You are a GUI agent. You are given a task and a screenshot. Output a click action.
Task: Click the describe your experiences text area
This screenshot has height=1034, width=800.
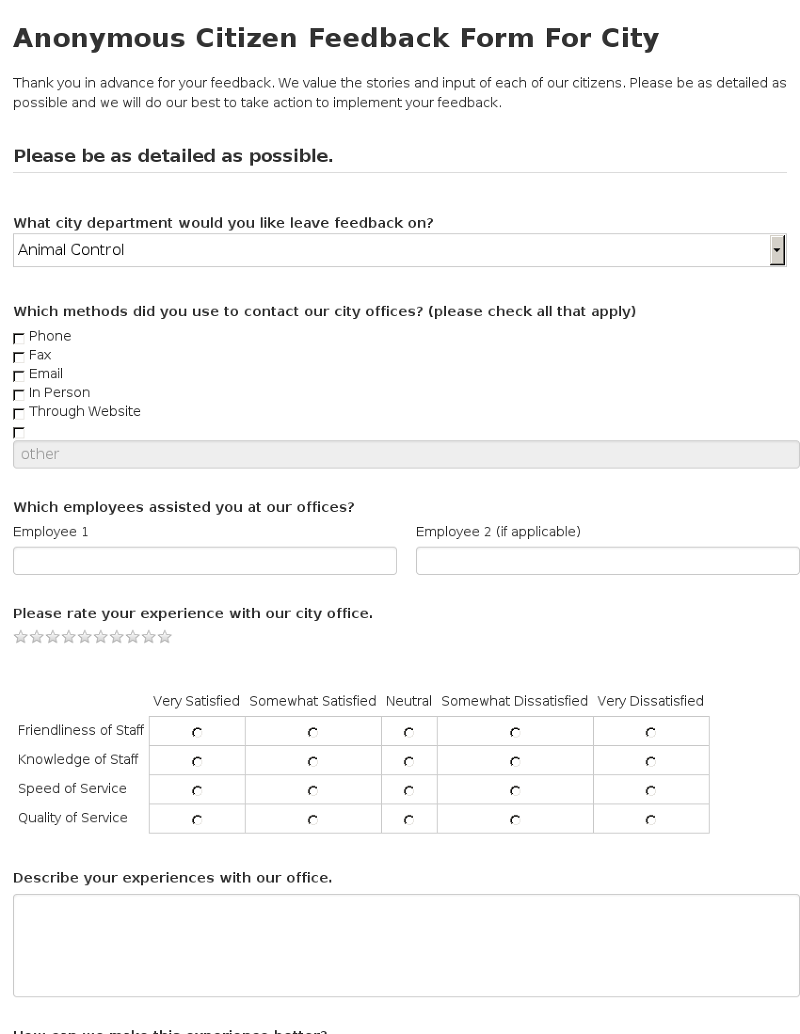click(x=406, y=945)
